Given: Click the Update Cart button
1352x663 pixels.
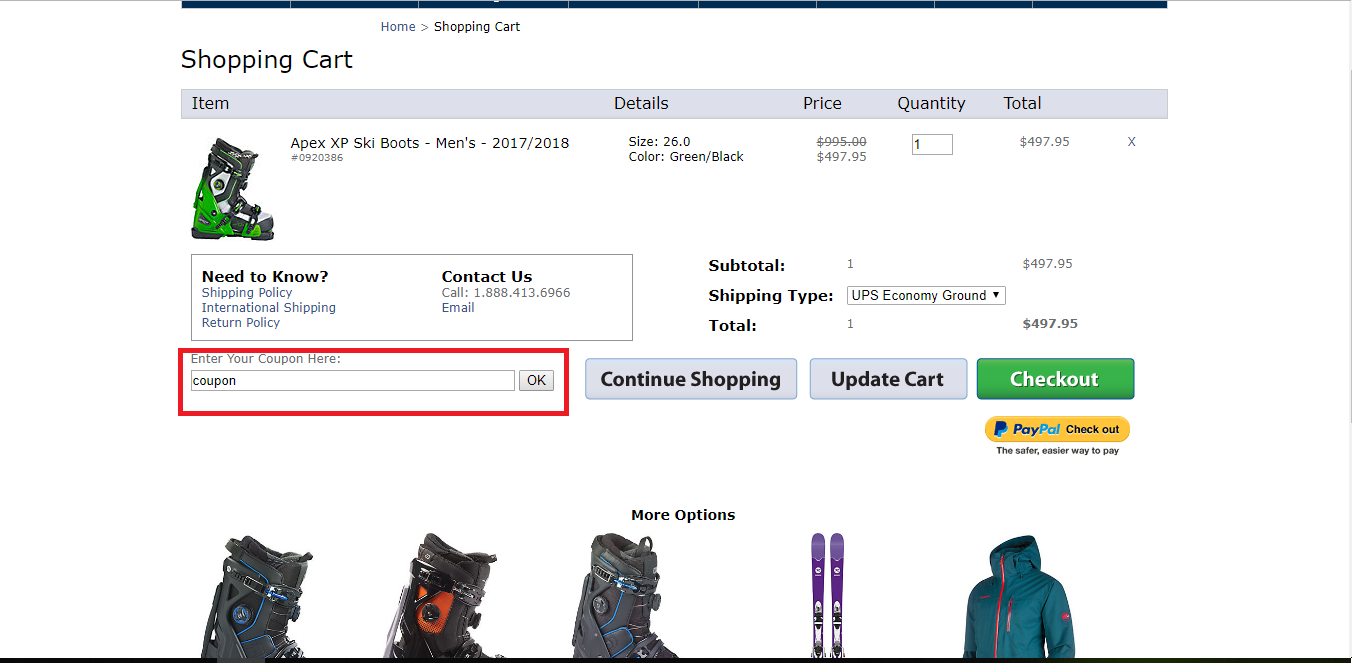Looking at the screenshot, I should [888, 379].
